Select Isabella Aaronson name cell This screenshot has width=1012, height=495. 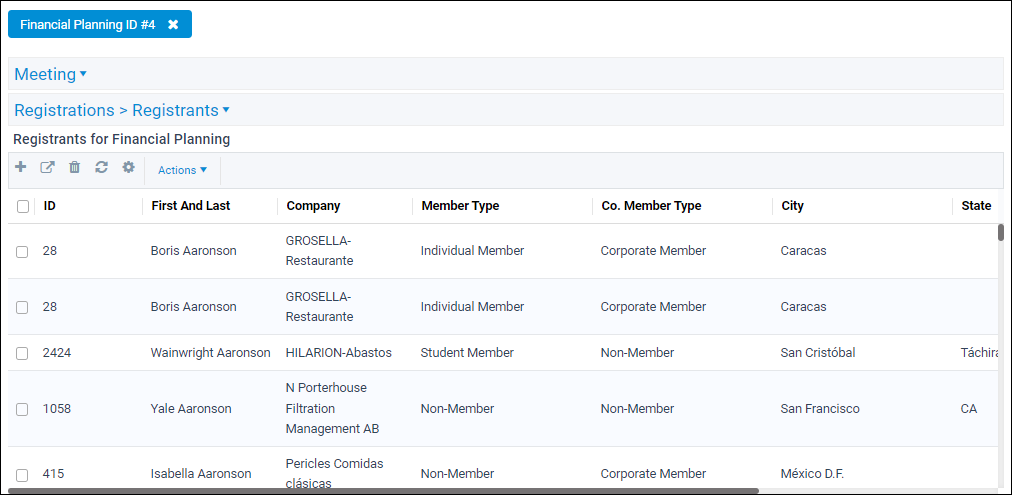pos(201,474)
